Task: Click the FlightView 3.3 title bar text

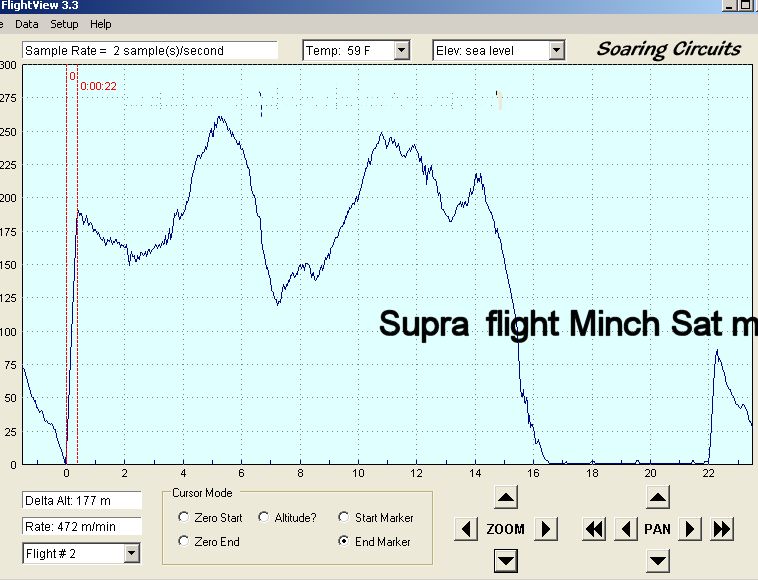Action: (x=40, y=6)
